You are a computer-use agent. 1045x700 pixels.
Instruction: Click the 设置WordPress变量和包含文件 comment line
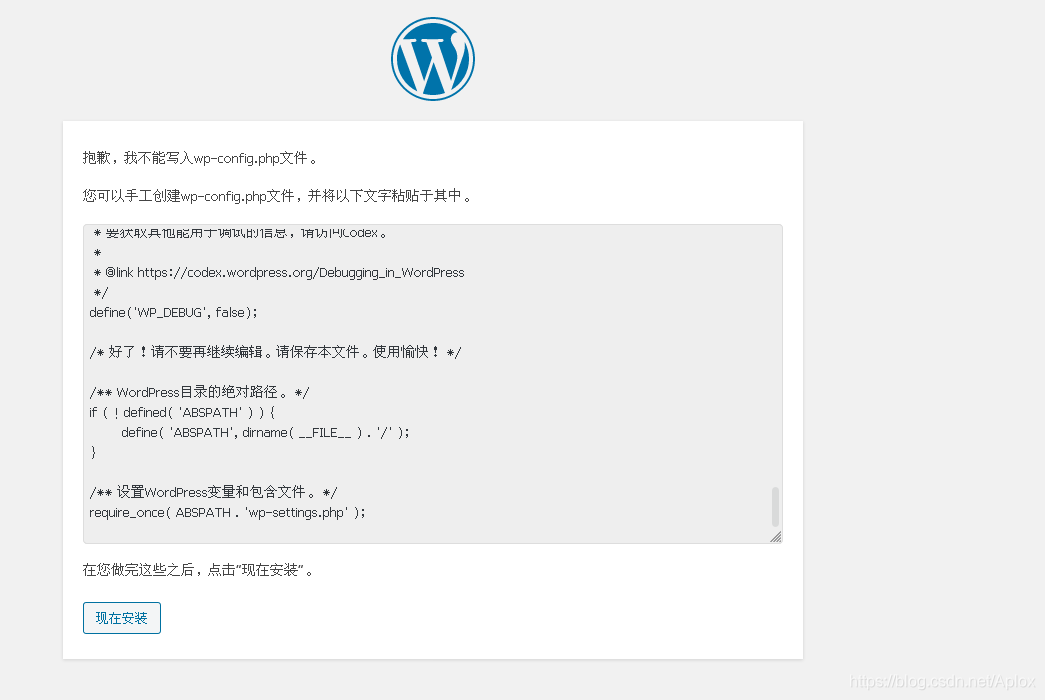pos(213,492)
